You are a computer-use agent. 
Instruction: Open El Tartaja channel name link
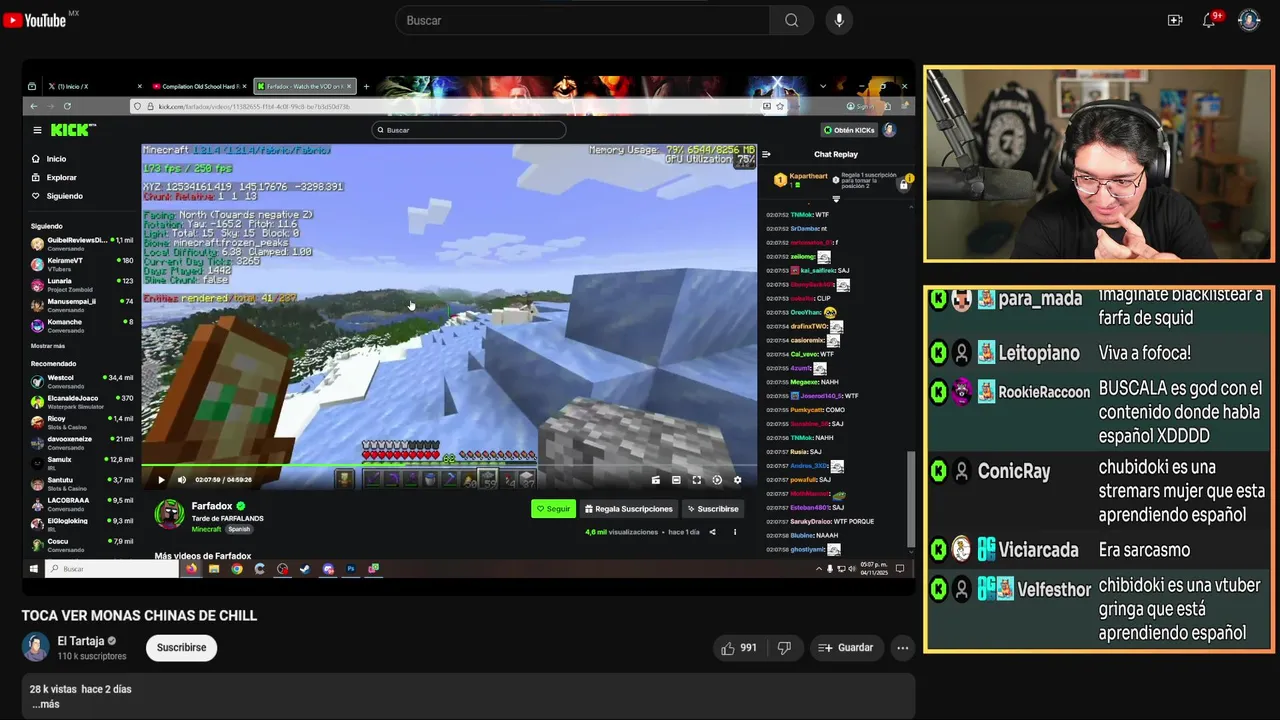click(x=81, y=641)
